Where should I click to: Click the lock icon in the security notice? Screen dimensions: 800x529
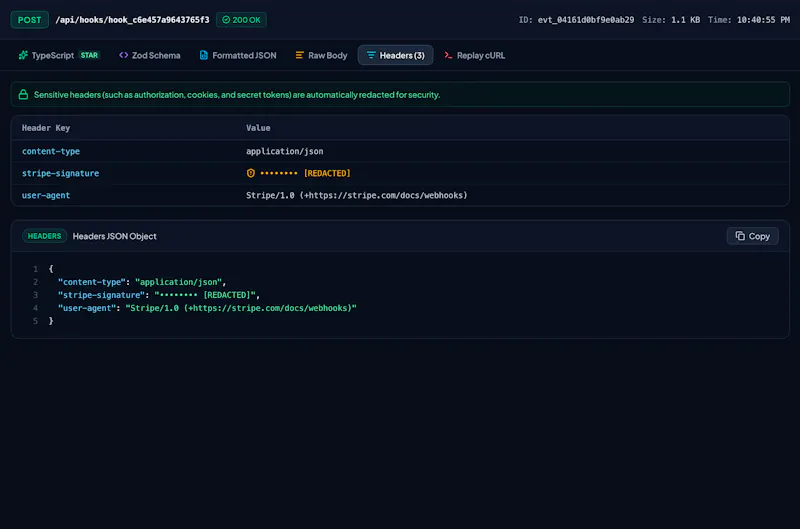pyautogui.click(x=23, y=94)
